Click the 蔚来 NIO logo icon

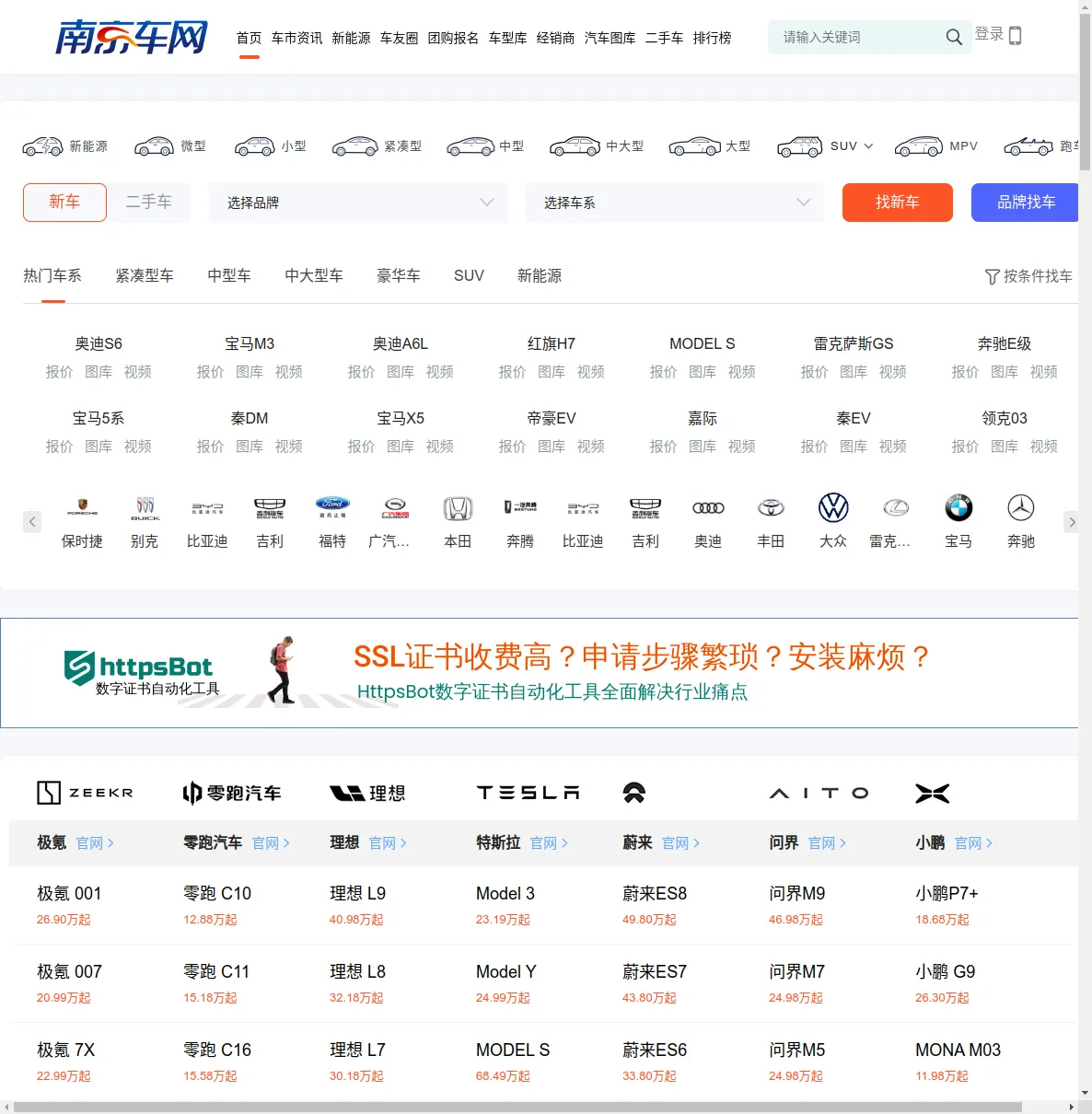[634, 793]
